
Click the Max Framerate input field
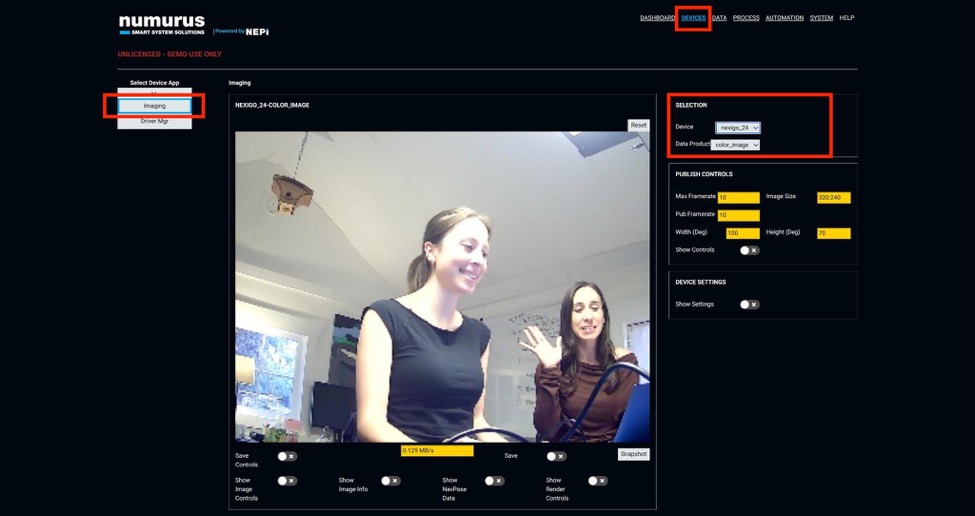coord(738,198)
